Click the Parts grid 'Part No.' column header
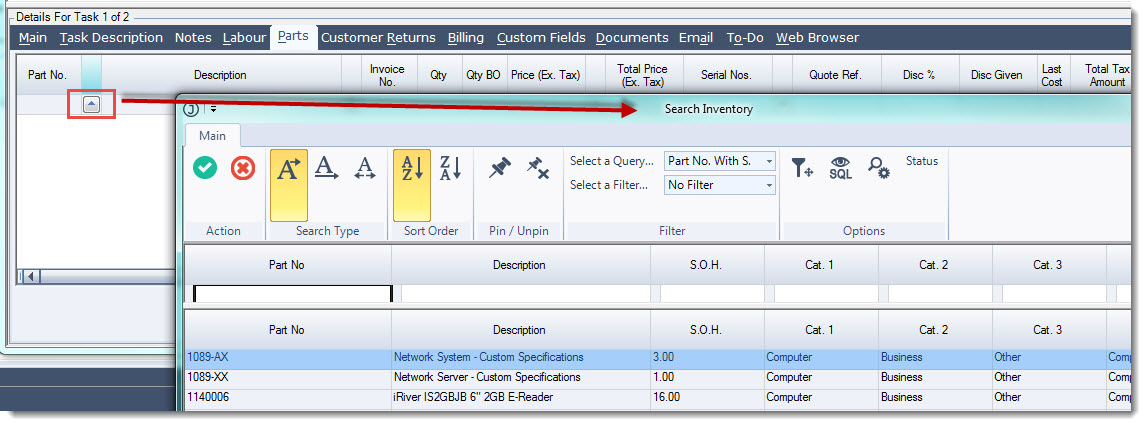The image size is (1146, 426). tap(48, 75)
